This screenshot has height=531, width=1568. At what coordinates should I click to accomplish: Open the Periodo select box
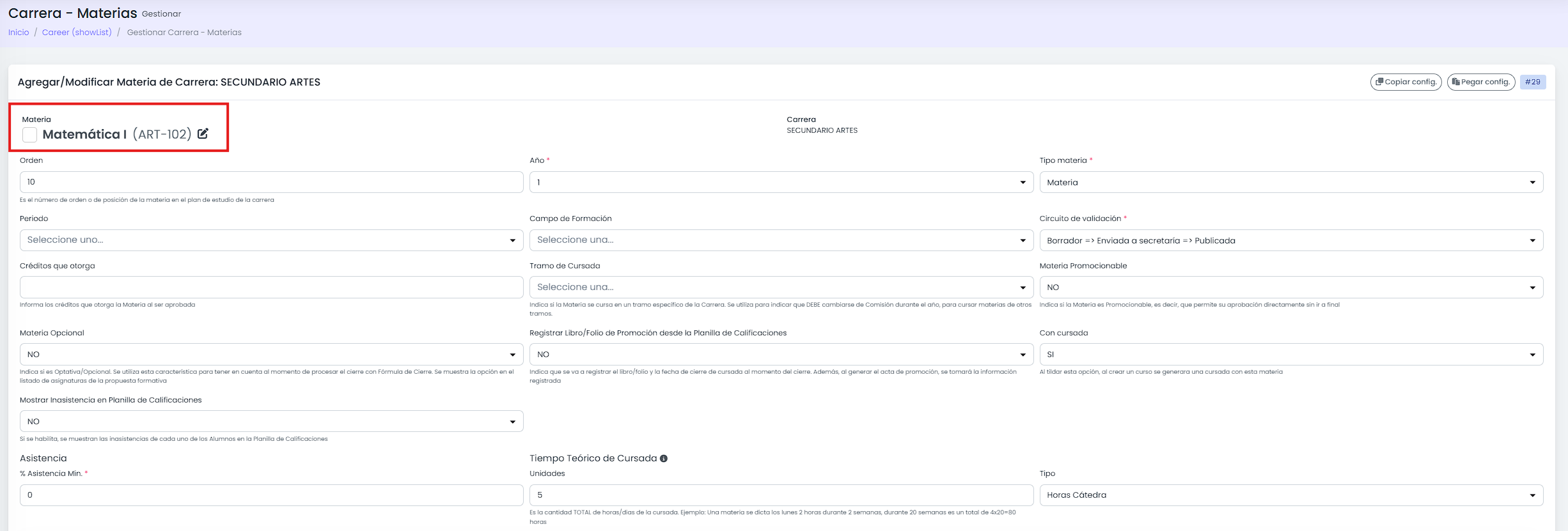pyautogui.click(x=271, y=240)
